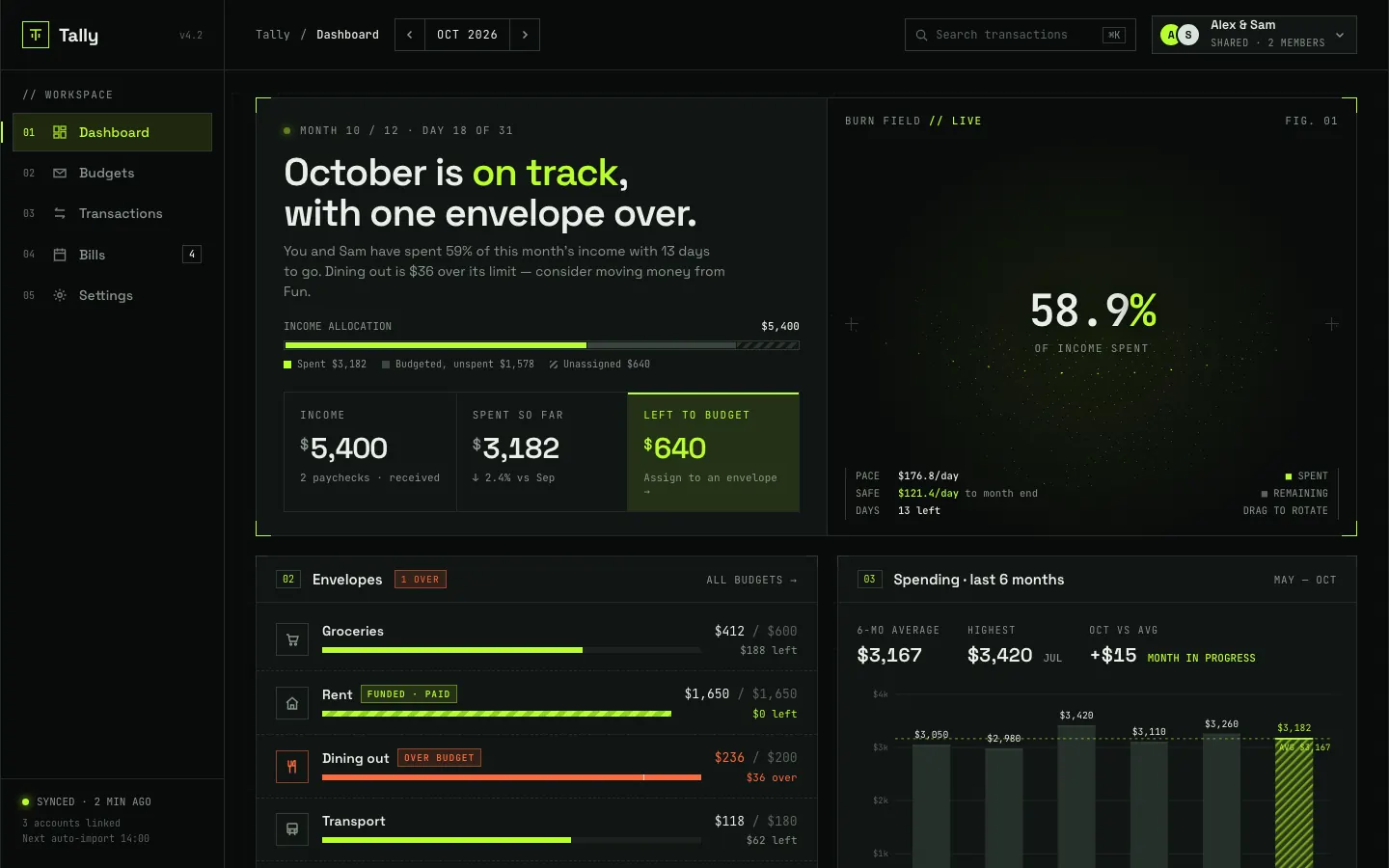Click the Transport progress bar
The width and height of the screenshot is (1389, 868).
[511, 840]
